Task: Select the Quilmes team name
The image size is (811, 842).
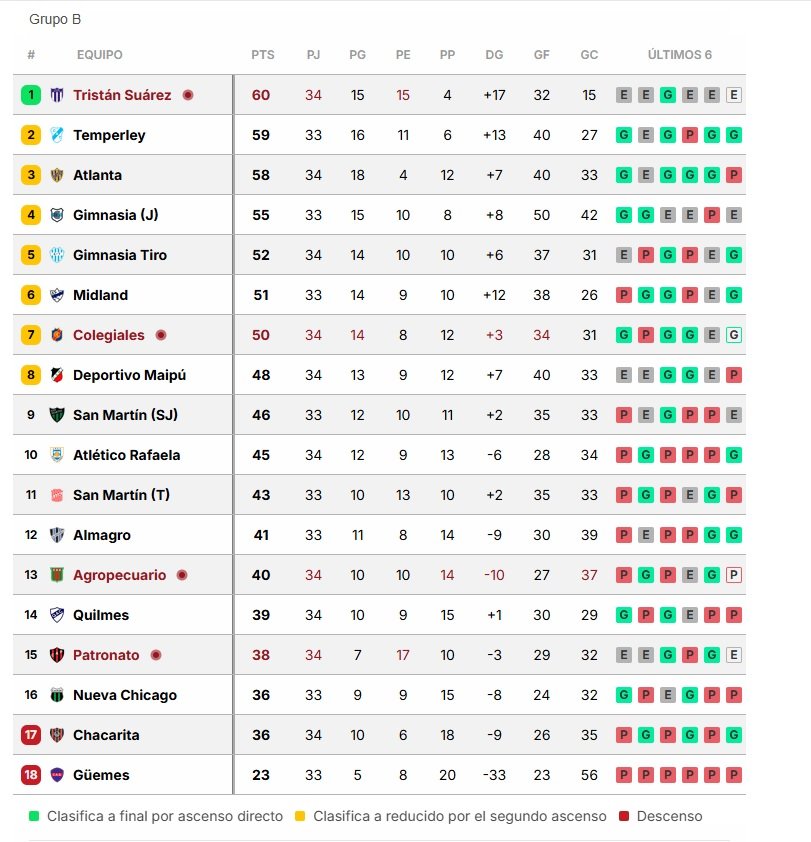Action: tap(101, 615)
